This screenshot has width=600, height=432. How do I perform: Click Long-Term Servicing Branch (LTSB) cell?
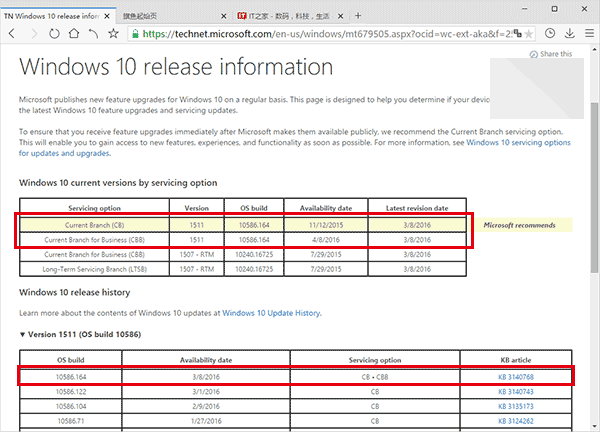[95, 269]
